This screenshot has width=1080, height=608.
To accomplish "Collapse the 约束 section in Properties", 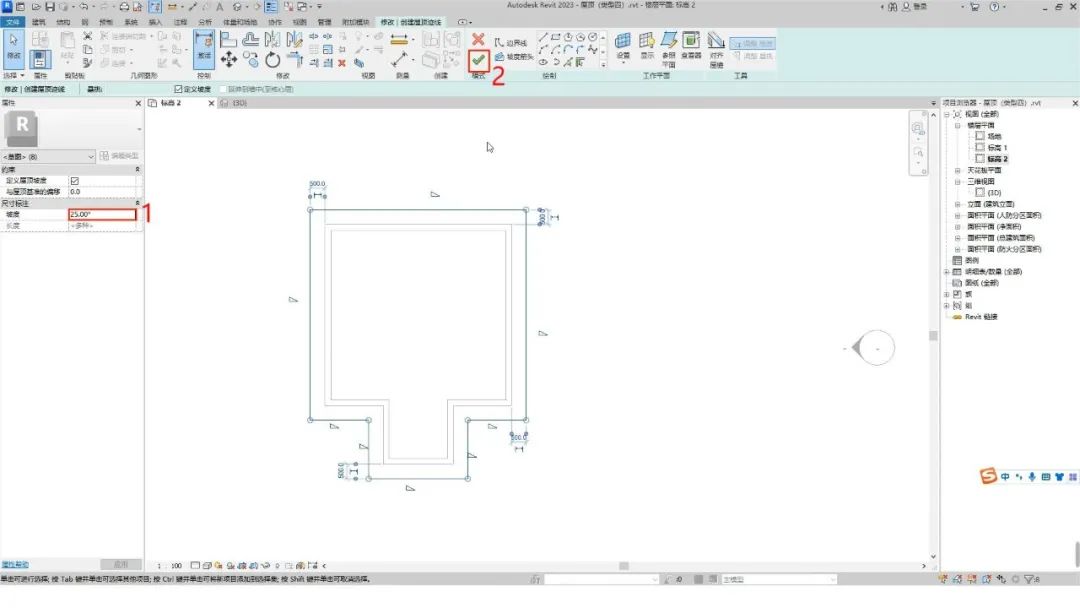I will (x=138, y=170).
